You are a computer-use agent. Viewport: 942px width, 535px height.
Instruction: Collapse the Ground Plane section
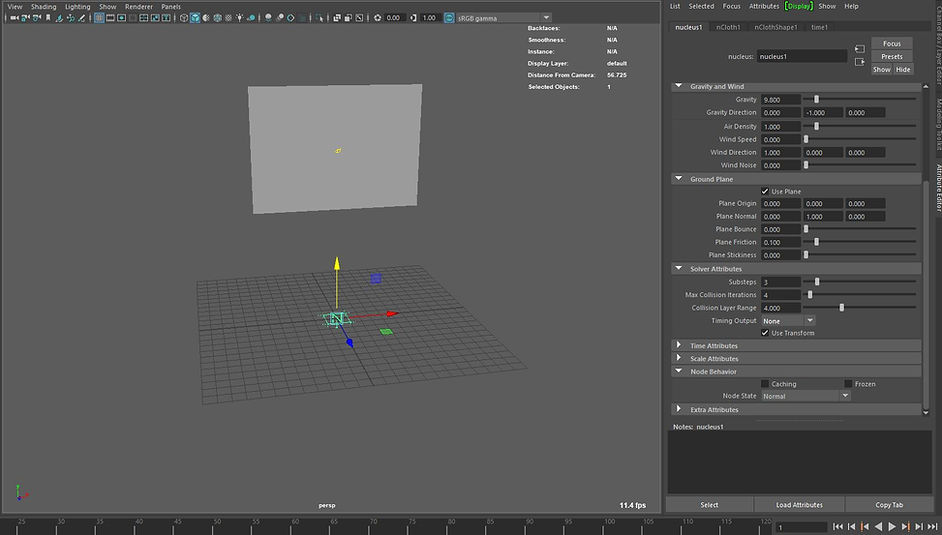click(679, 178)
